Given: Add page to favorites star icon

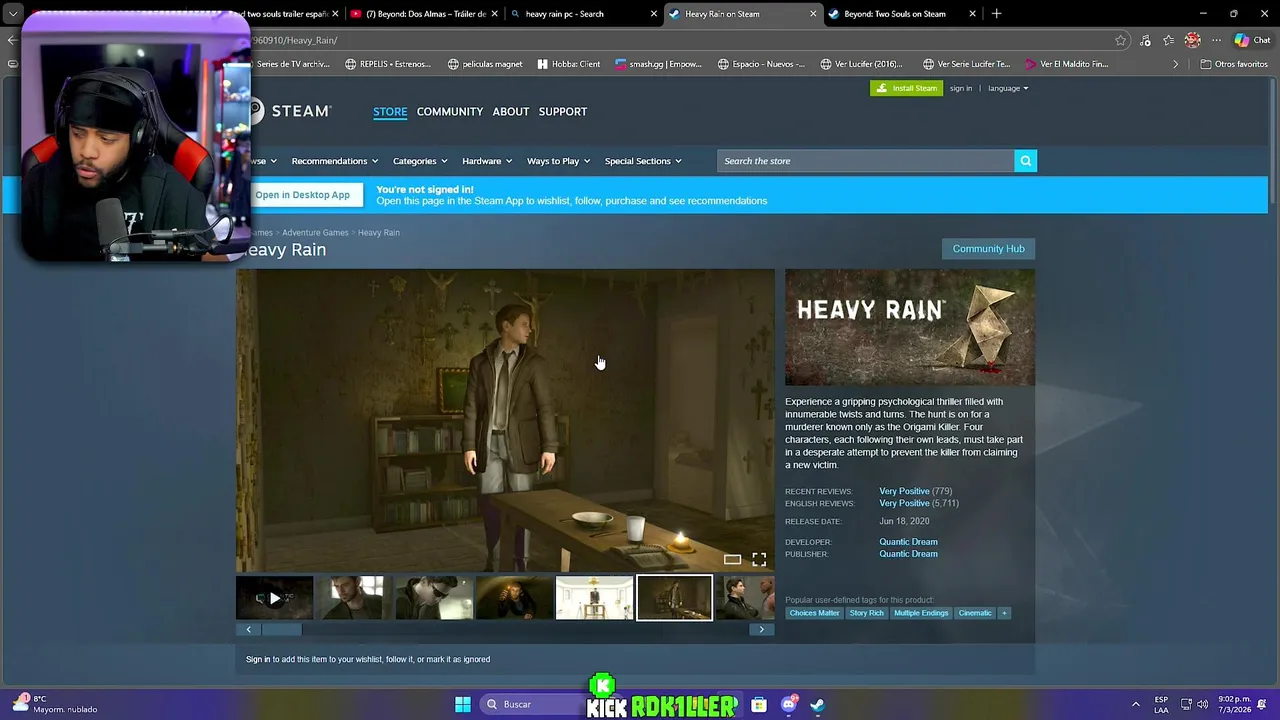Looking at the screenshot, I should 1121,40.
